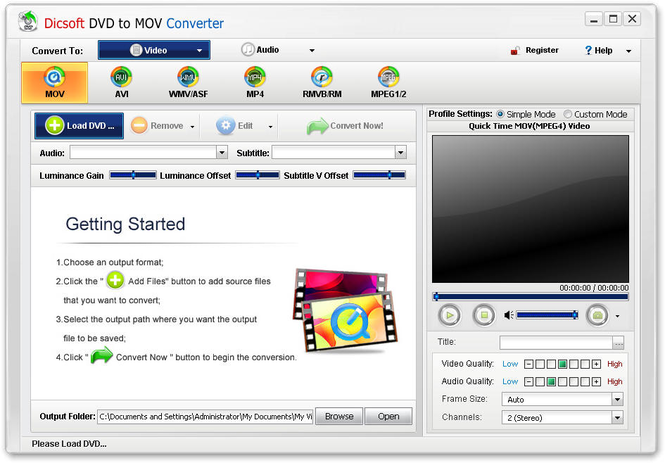Click the Edit gear button

tap(235, 126)
